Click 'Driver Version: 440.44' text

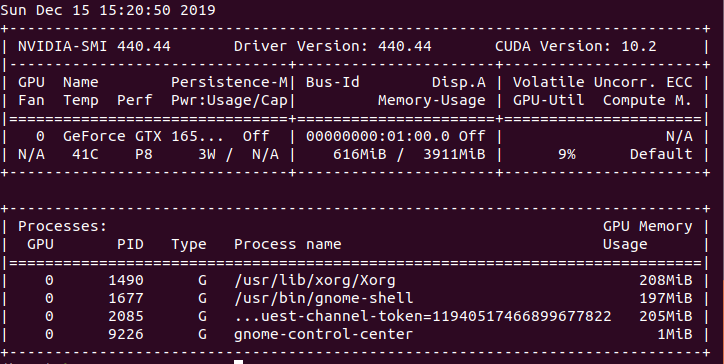click(333, 46)
